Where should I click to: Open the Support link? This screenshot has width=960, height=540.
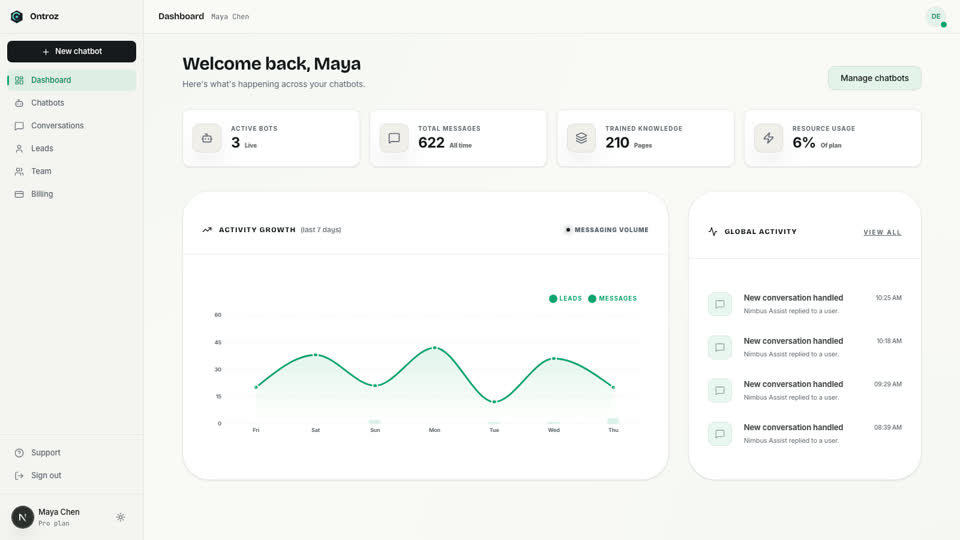(x=72, y=452)
